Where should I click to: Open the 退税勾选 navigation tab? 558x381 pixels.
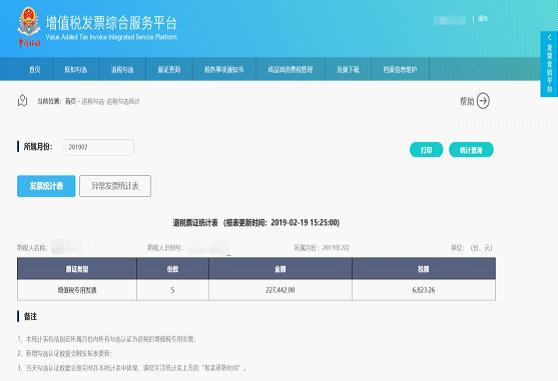tap(122, 69)
